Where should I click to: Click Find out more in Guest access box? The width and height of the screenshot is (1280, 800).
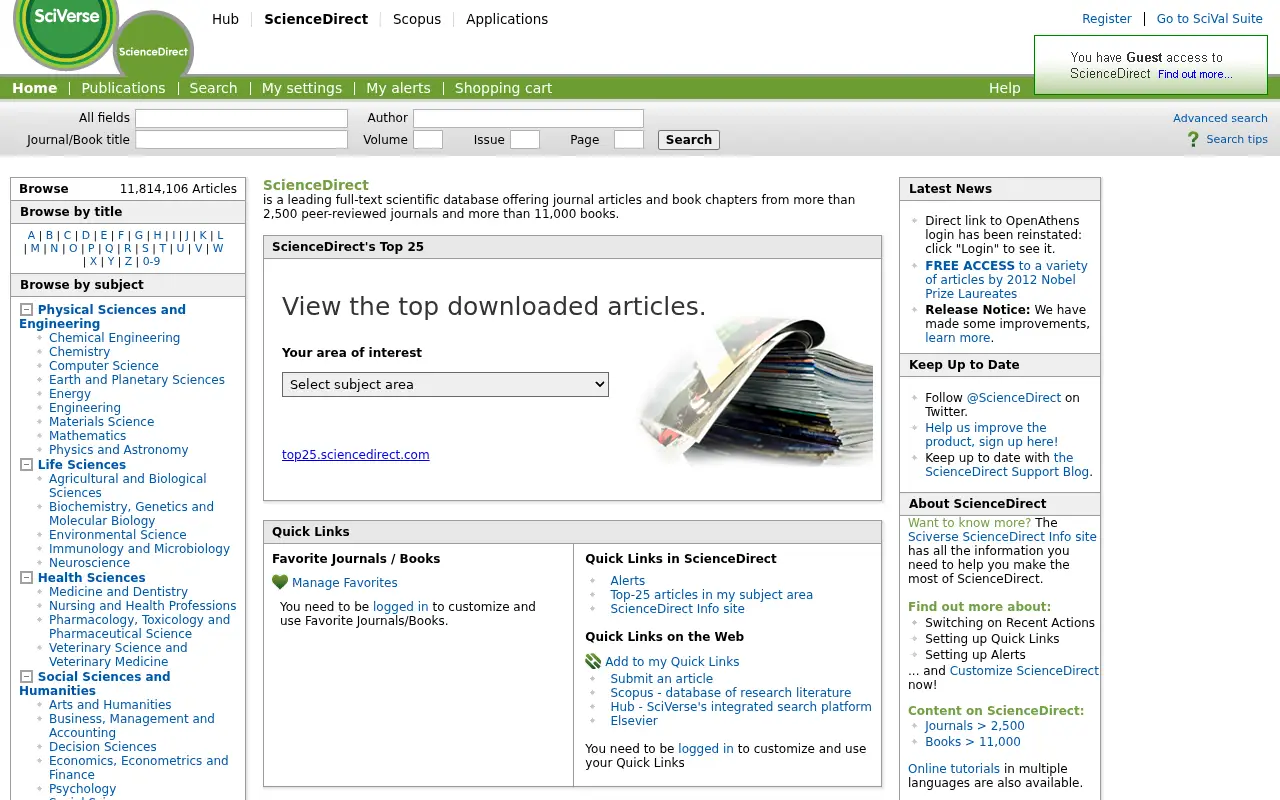(x=1195, y=74)
